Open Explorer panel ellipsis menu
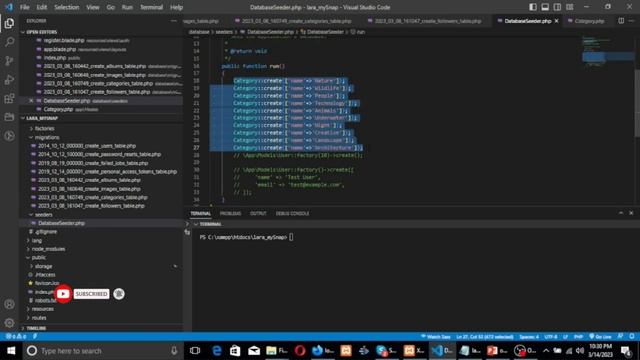The height and width of the screenshot is (360, 640). [174, 21]
